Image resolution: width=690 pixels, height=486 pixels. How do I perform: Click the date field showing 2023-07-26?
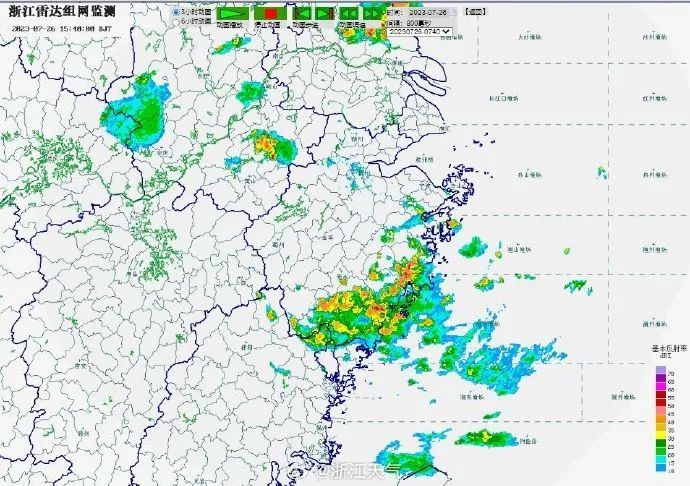[x=429, y=13]
